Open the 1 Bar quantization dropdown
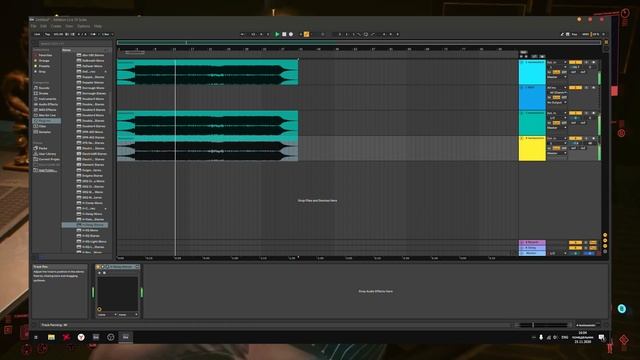 click(107, 34)
